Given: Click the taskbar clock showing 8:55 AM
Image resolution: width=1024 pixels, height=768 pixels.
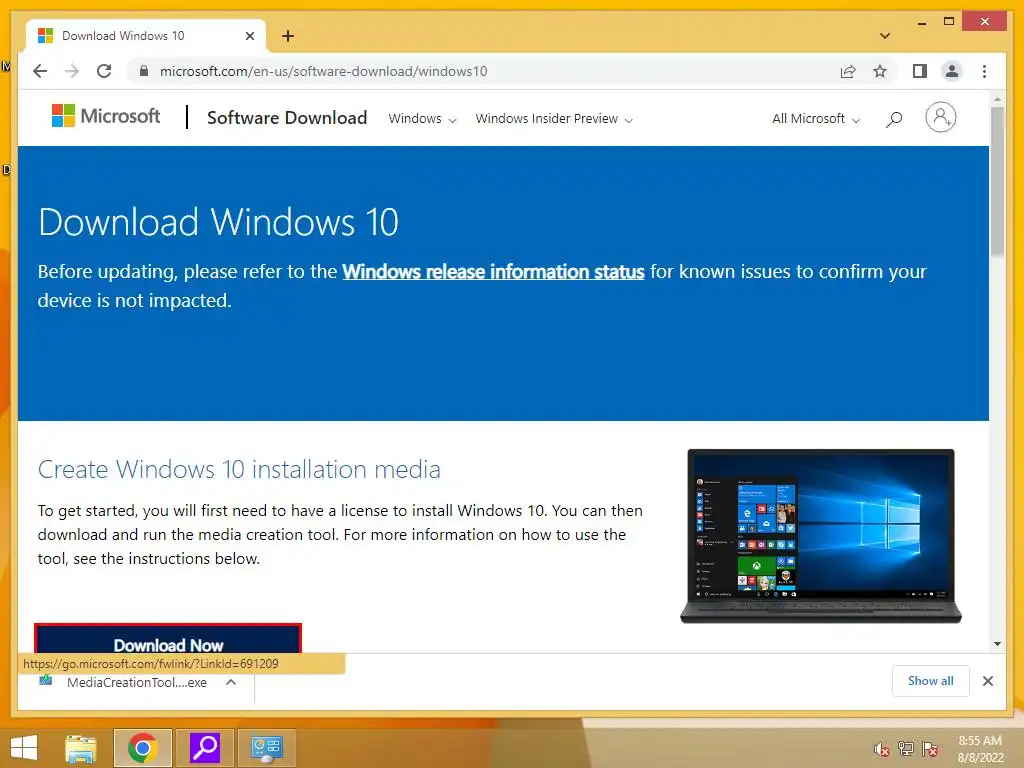Looking at the screenshot, I should 980,749.
